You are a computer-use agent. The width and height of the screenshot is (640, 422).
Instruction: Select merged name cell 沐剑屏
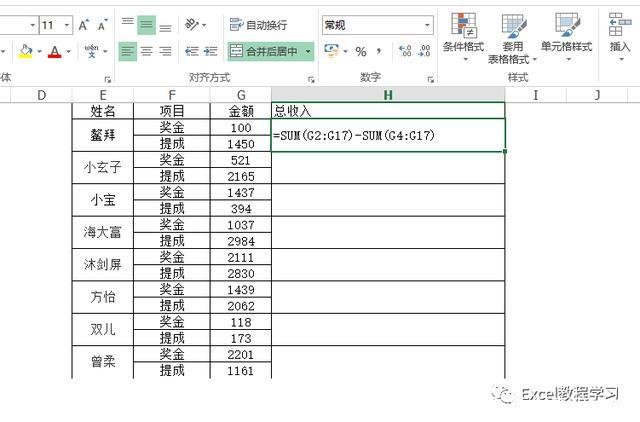pyautogui.click(x=103, y=264)
